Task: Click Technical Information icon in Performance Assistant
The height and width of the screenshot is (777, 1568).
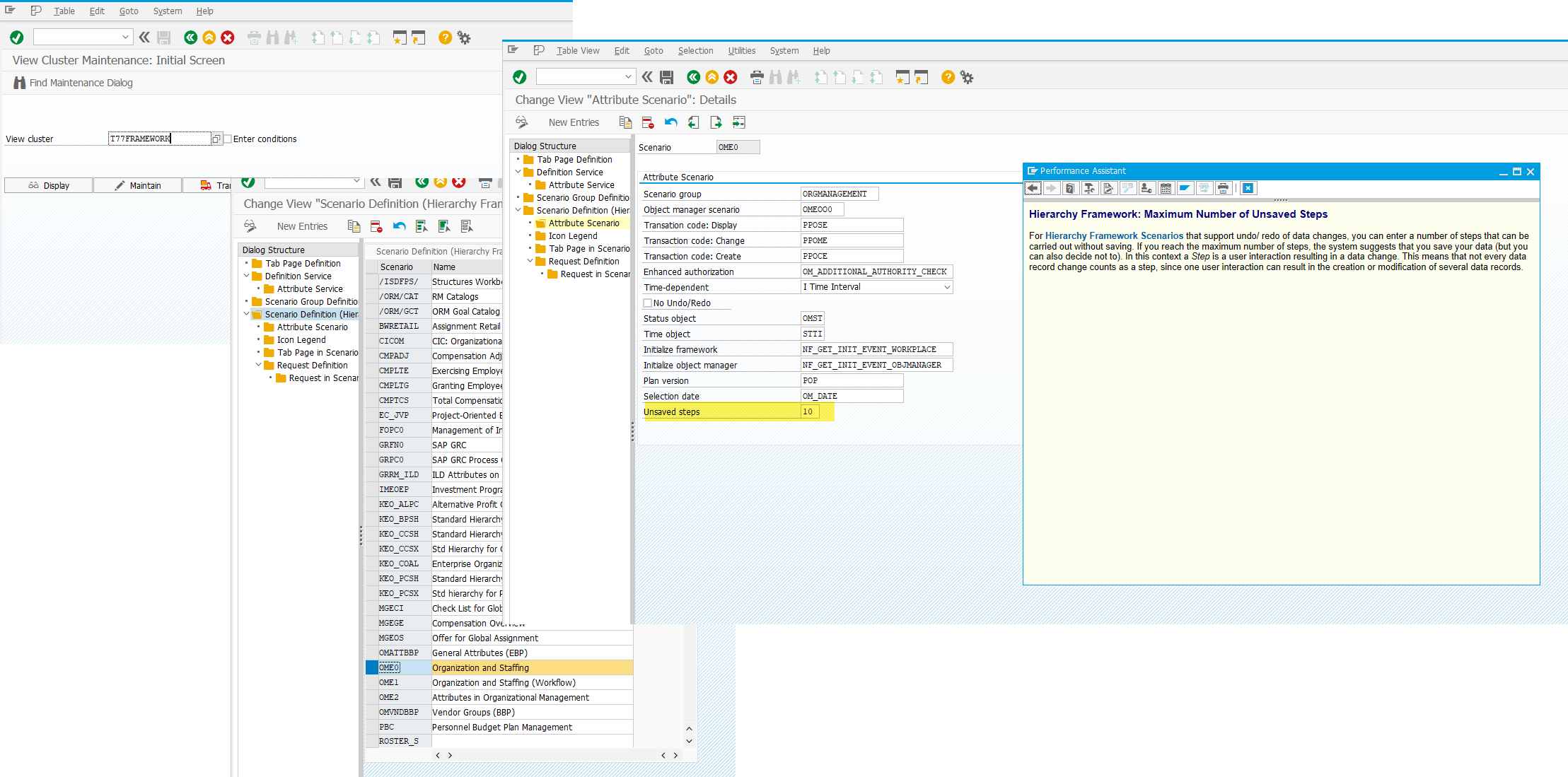Action: (x=1089, y=188)
